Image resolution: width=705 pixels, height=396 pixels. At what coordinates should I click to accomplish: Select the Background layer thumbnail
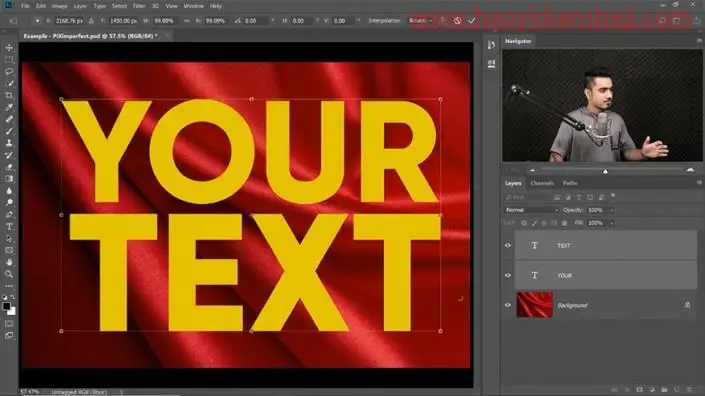pos(535,305)
